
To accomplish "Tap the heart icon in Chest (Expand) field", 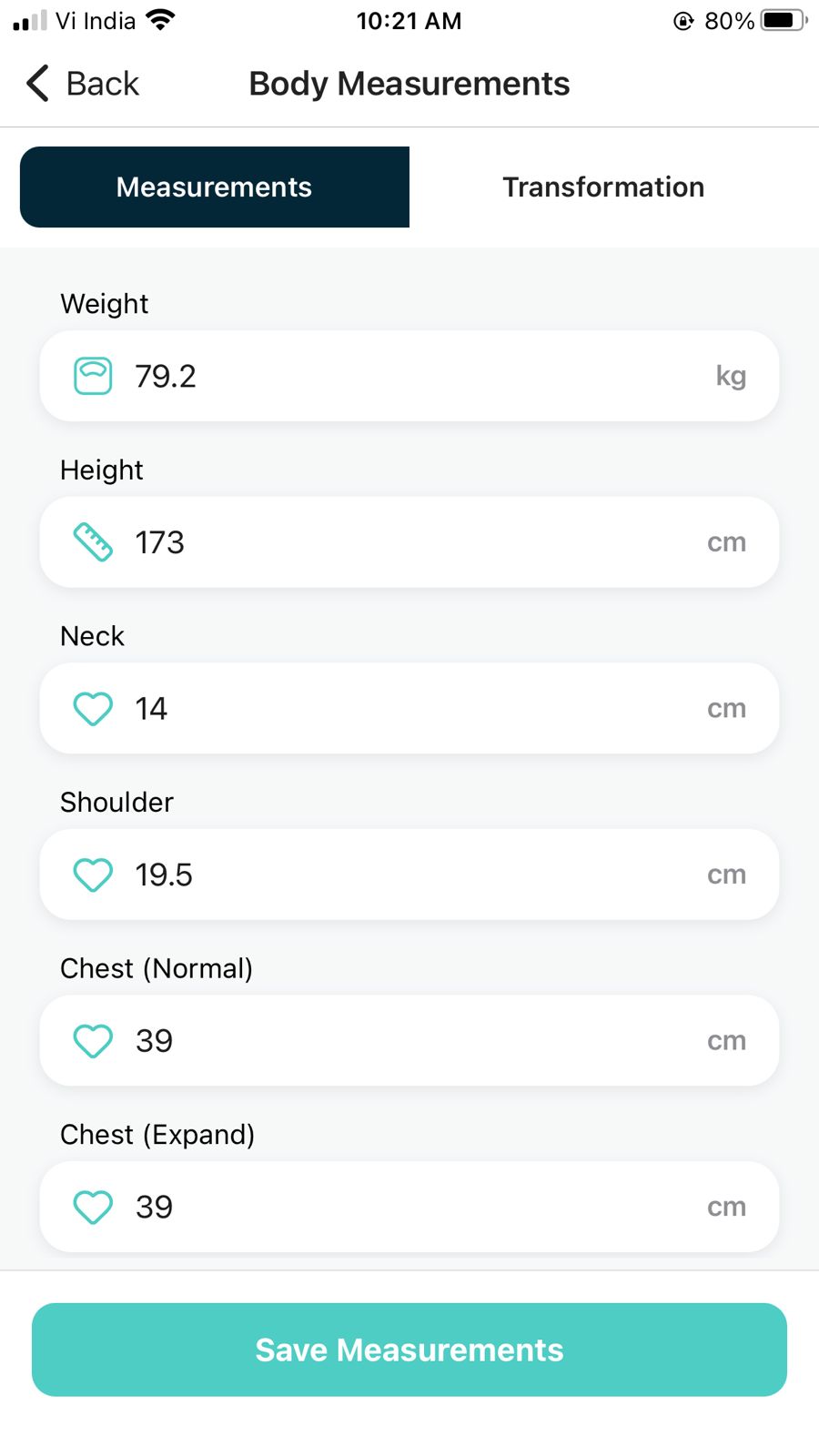I will [x=93, y=1208].
